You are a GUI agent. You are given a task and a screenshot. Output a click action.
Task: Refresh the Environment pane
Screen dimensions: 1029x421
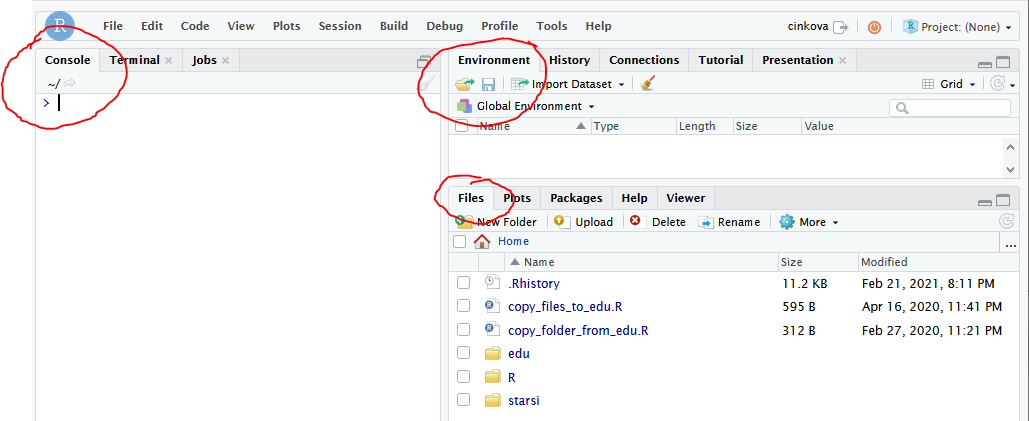click(997, 85)
